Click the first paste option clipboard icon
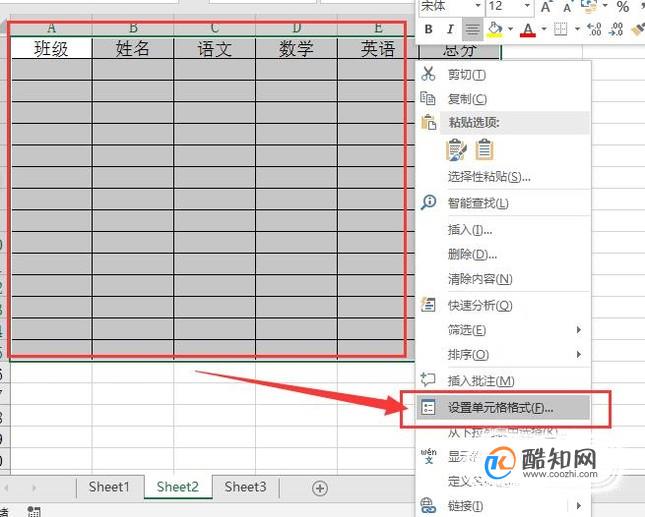The height and width of the screenshot is (517, 645). tap(456, 150)
